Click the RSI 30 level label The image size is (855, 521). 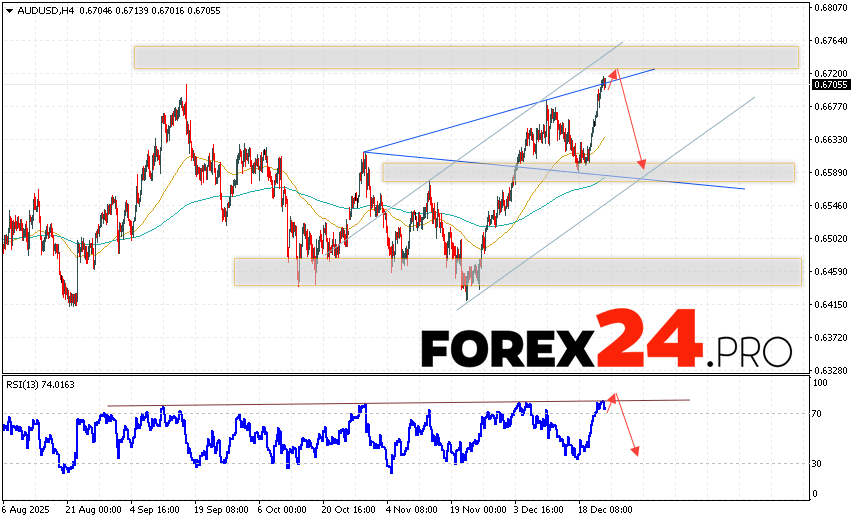818,463
